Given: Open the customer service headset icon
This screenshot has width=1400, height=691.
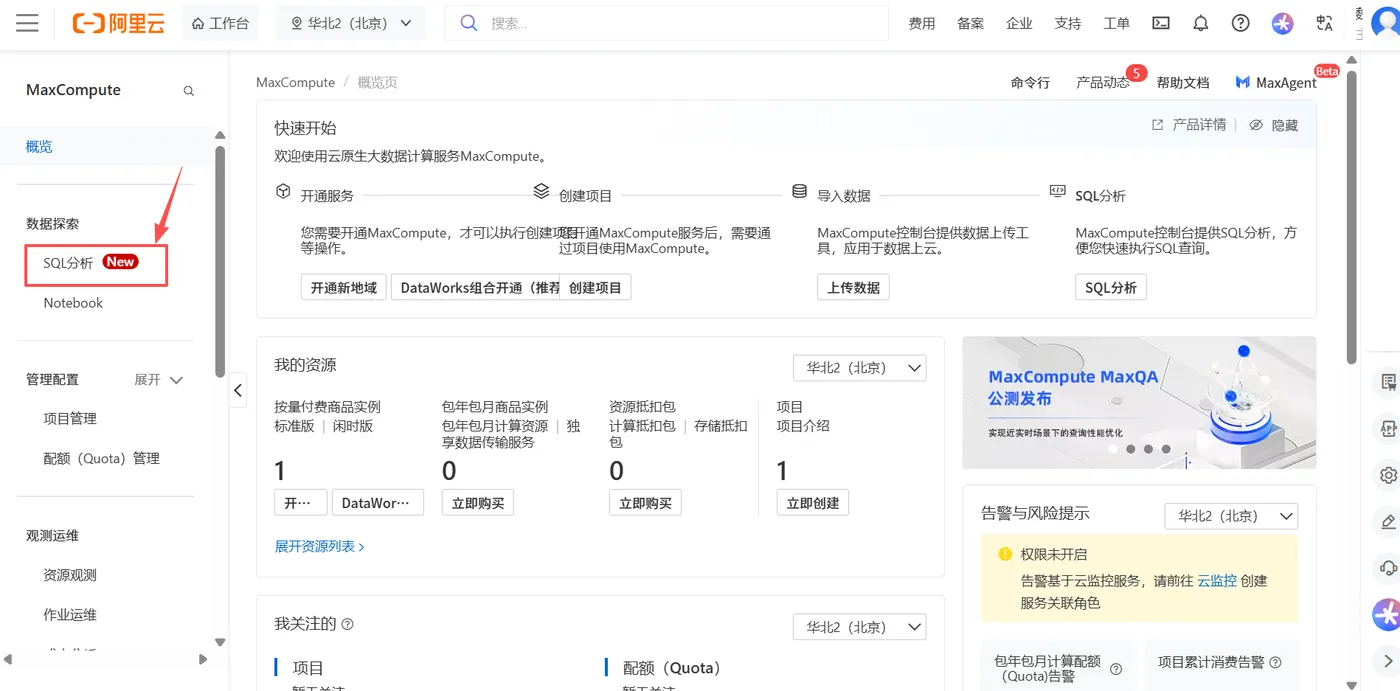Looking at the screenshot, I should click(x=1388, y=568).
